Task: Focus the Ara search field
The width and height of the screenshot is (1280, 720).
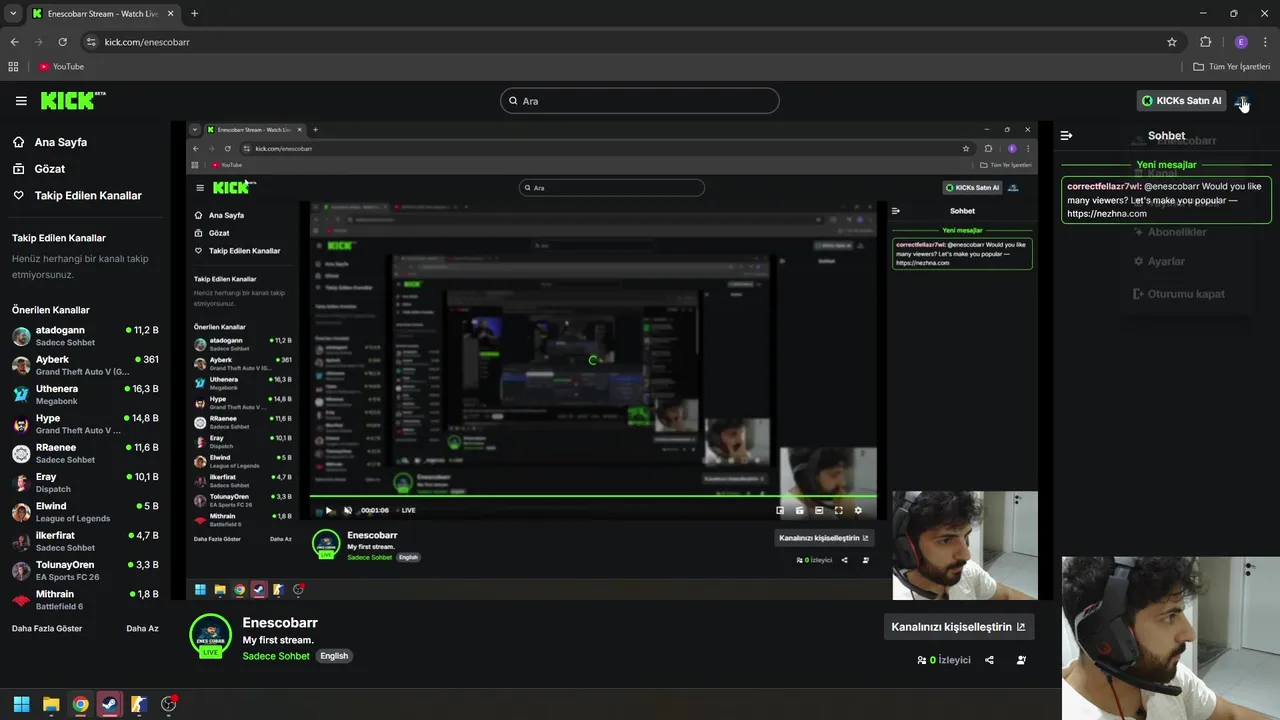Action: point(640,101)
